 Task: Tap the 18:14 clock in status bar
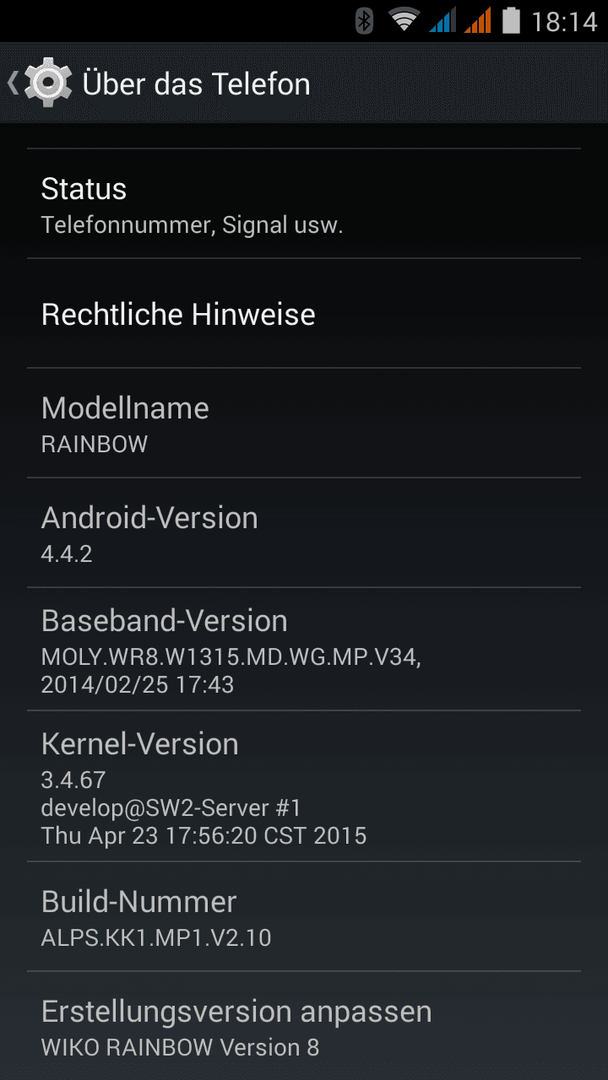point(564,21)
